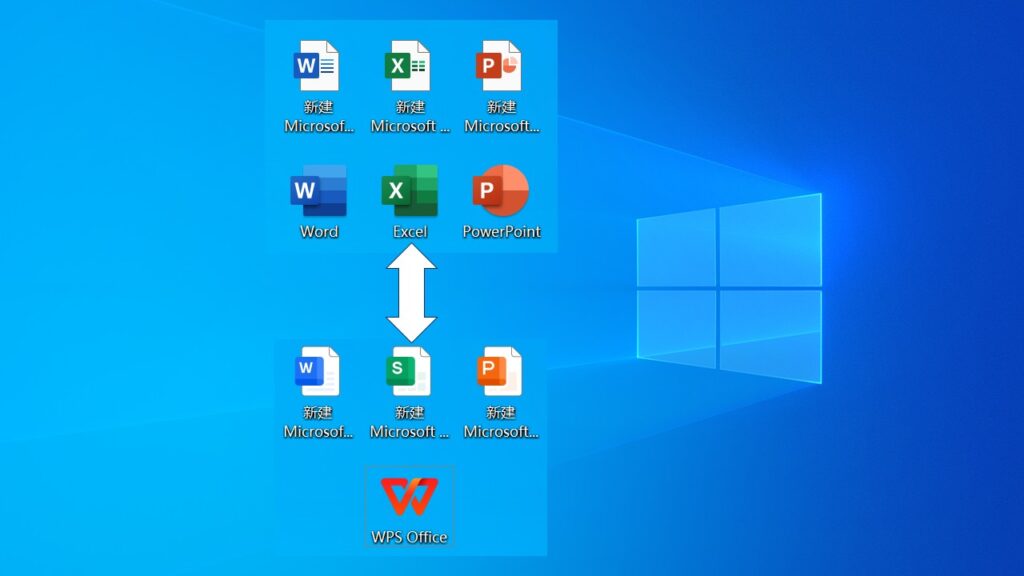Open the PowerPoint application shortcut icon
The width and height of the screenshot is (1024, 576).
click(501, 191)
